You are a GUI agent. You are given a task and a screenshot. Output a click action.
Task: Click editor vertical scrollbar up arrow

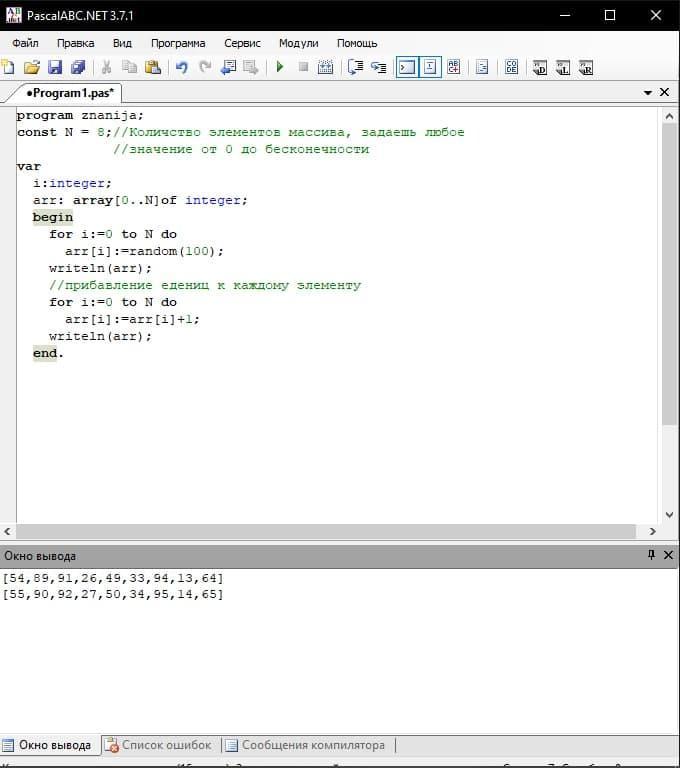coord(669,117)
